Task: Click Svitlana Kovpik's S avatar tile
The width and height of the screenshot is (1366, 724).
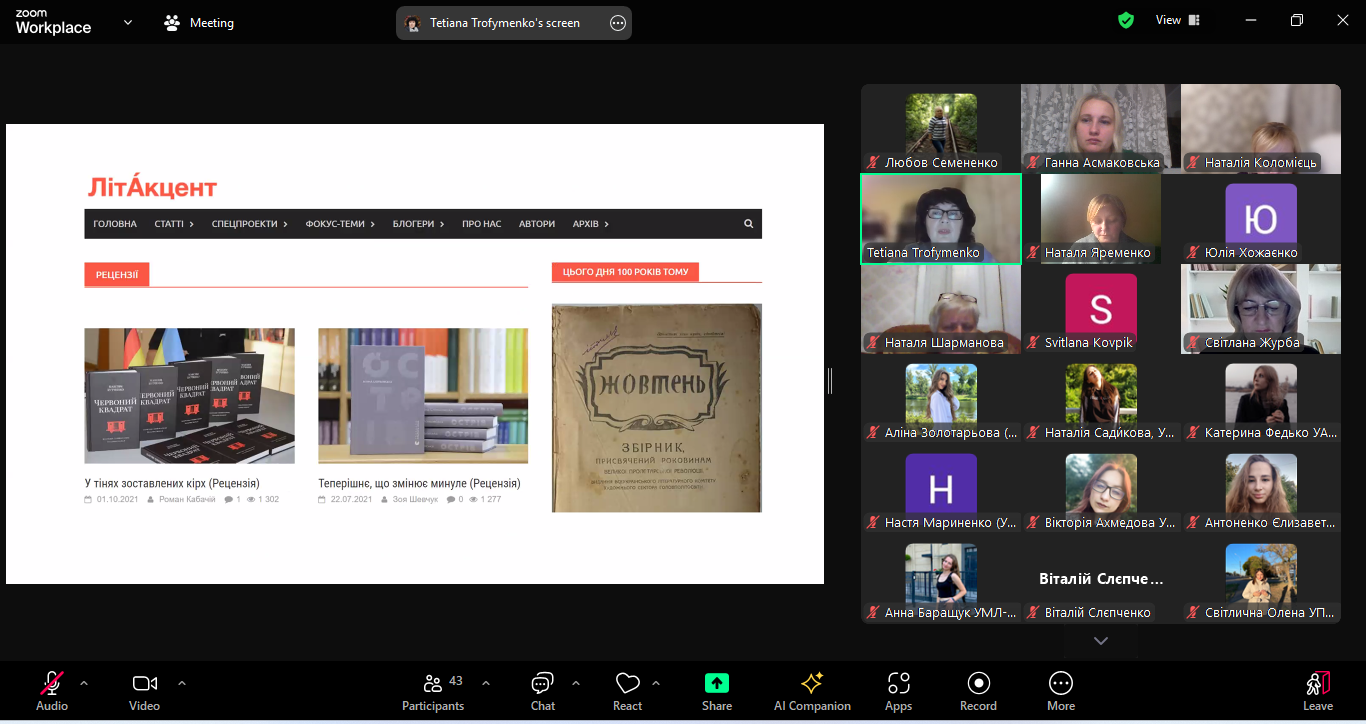Action: click(1101, 309)
